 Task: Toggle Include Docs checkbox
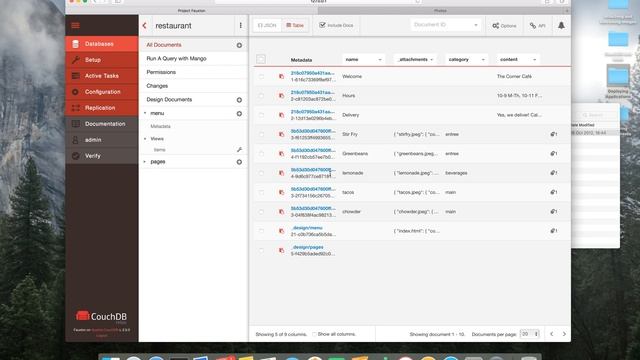[322, 25]
